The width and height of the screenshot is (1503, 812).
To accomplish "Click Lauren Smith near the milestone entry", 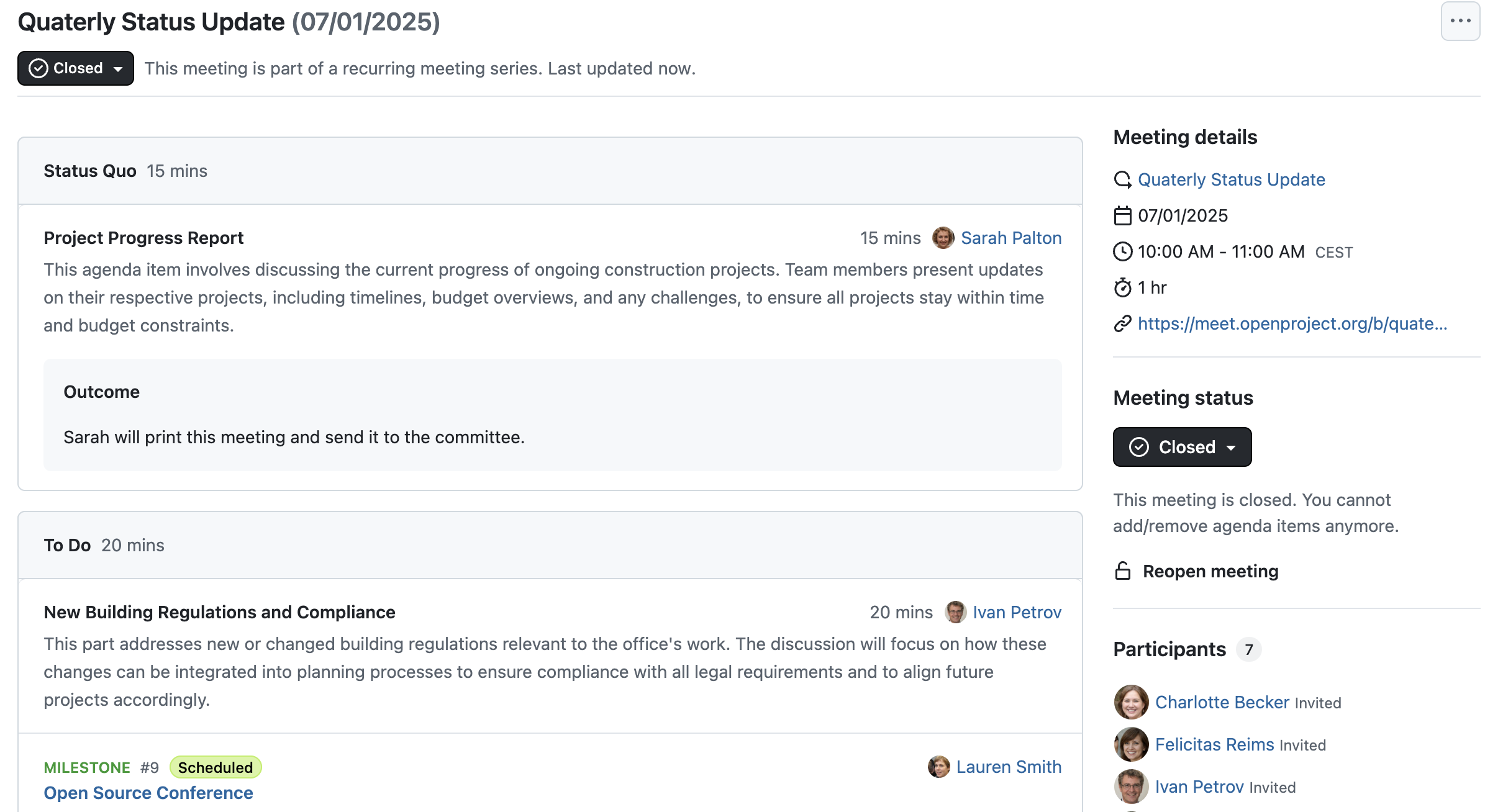I will [1009, 767].
